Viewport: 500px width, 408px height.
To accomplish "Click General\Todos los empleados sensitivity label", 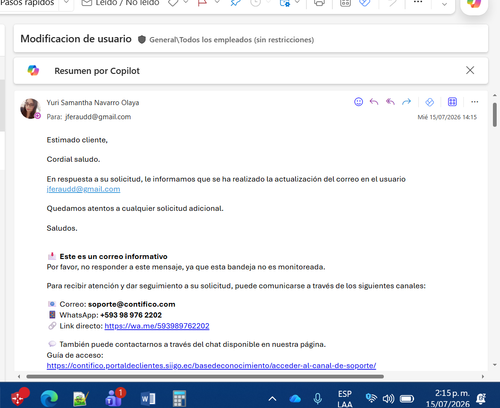I will (x=232, y=40).
